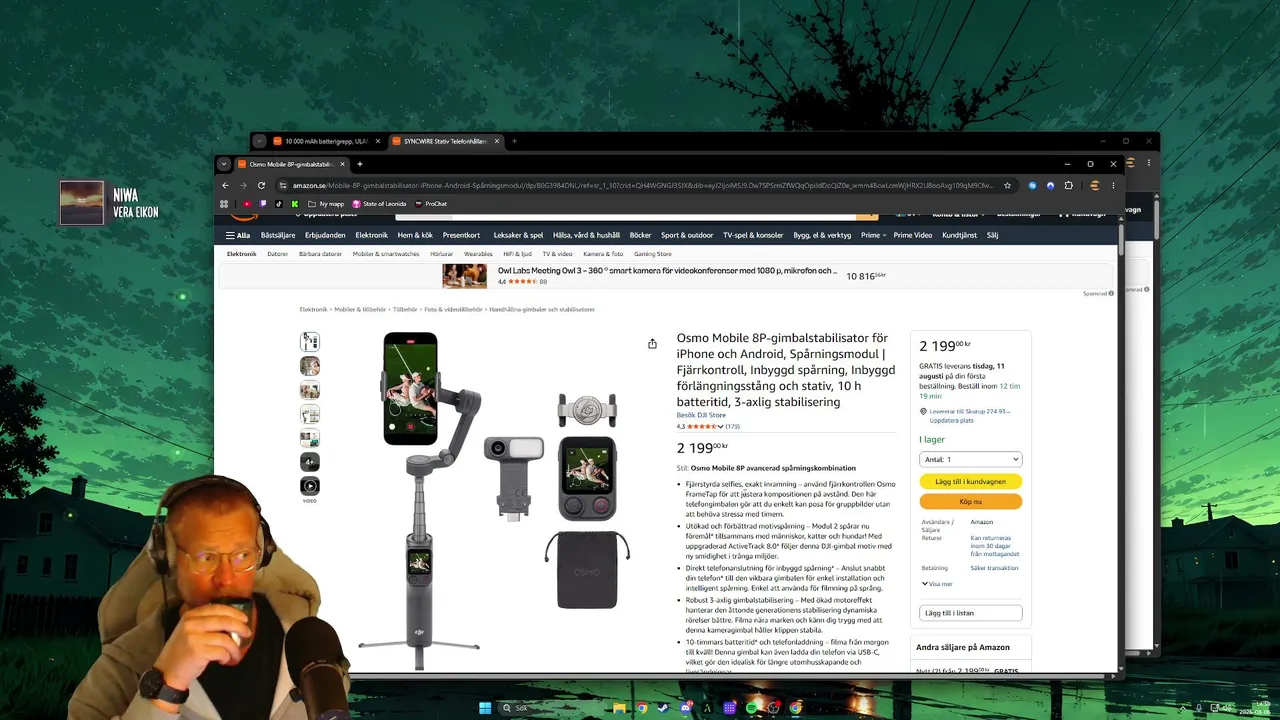Click the 'Lägg till i listan' button

point(970,613)
